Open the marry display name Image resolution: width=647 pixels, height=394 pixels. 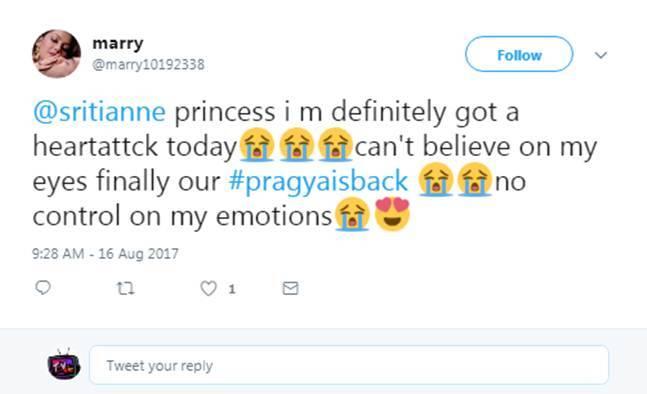[118, 43]
